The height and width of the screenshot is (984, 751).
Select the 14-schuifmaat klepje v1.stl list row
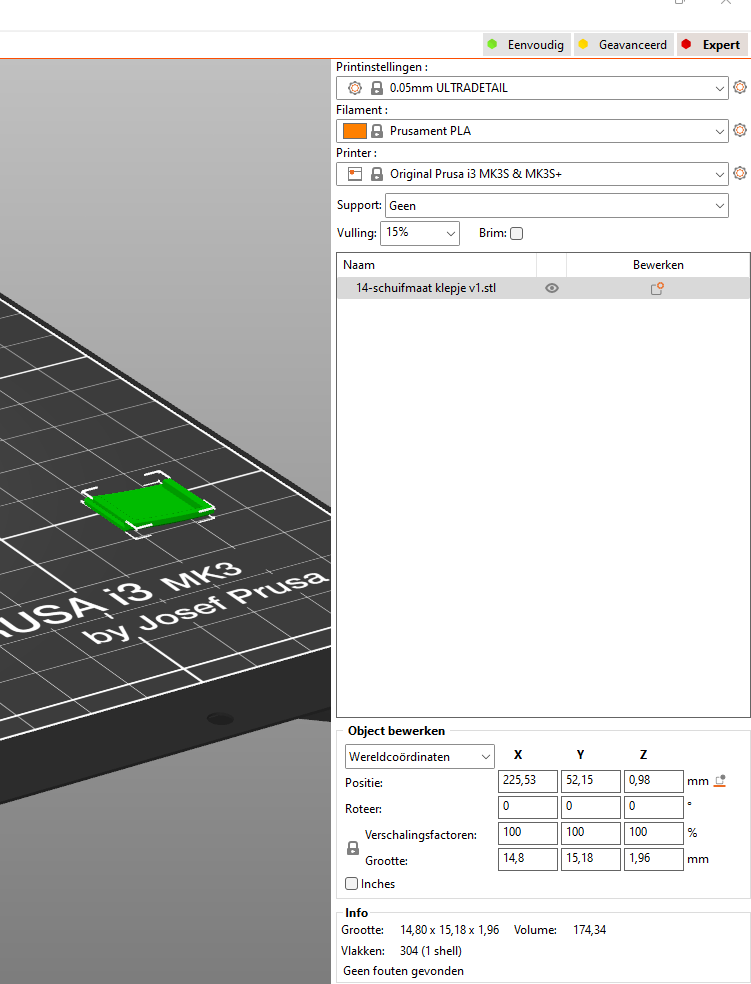430,288
